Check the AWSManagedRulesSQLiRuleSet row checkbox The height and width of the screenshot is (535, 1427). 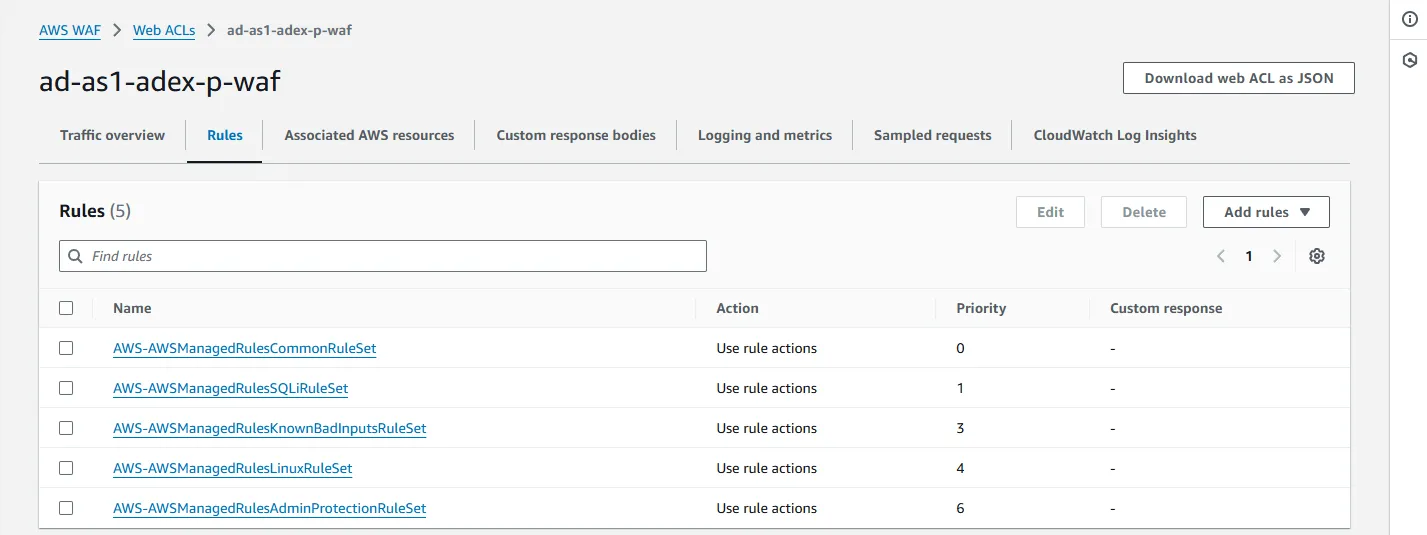(x=66, y=388)
